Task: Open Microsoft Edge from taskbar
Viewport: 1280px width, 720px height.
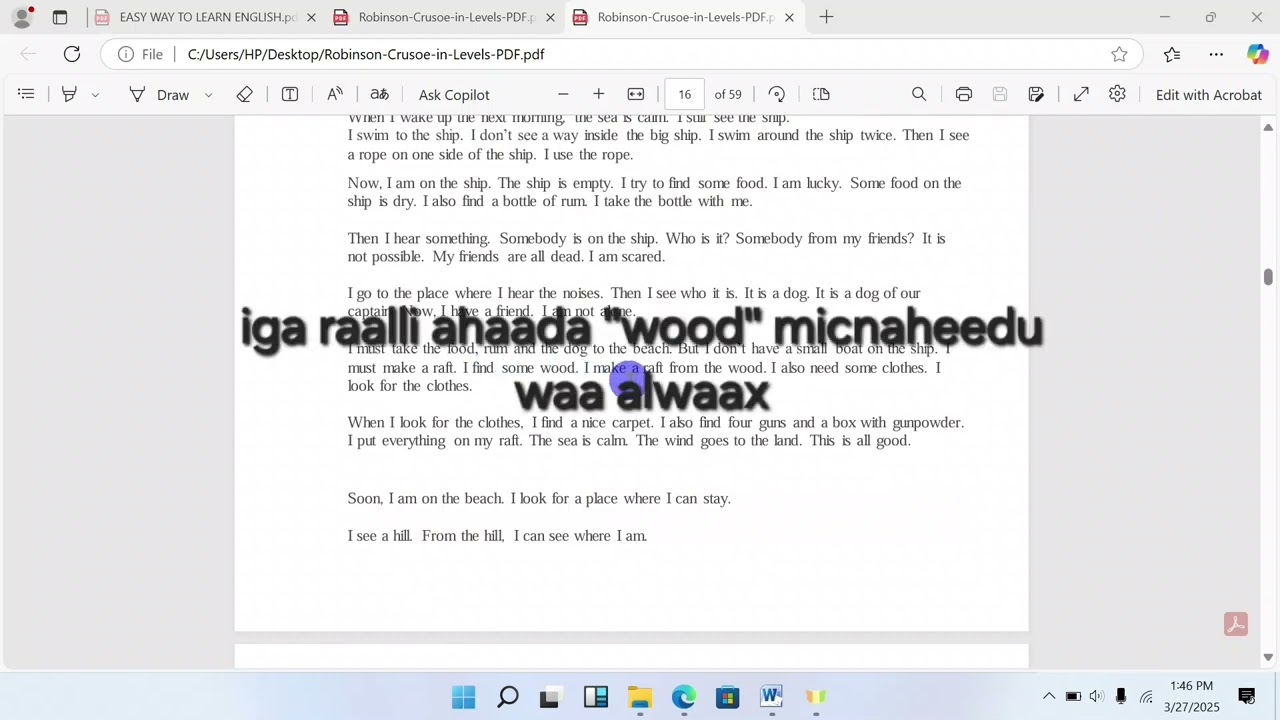Action: coord(684,697)
